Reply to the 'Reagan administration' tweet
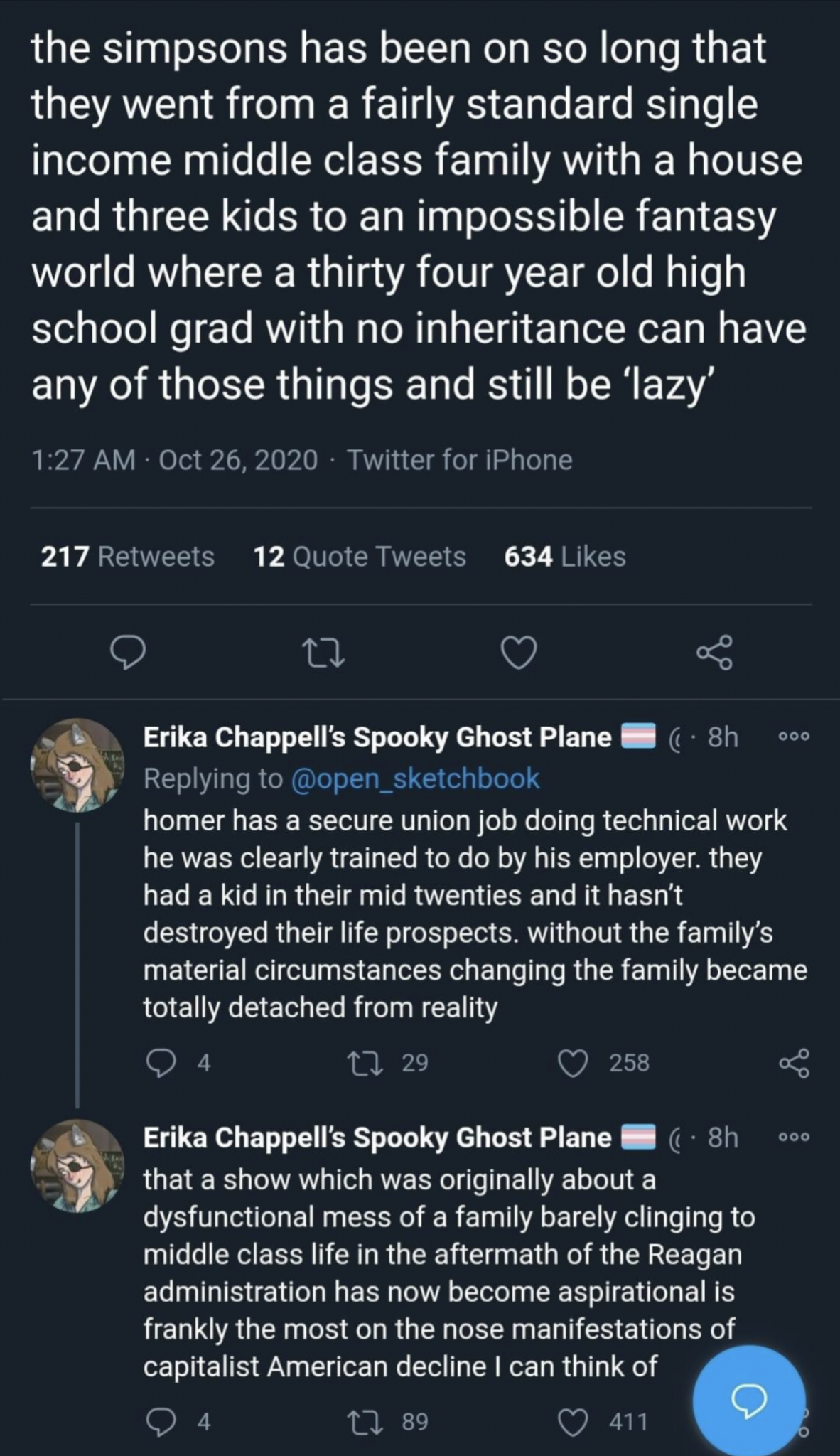840x1456 pixels. tap(161, 1421)
